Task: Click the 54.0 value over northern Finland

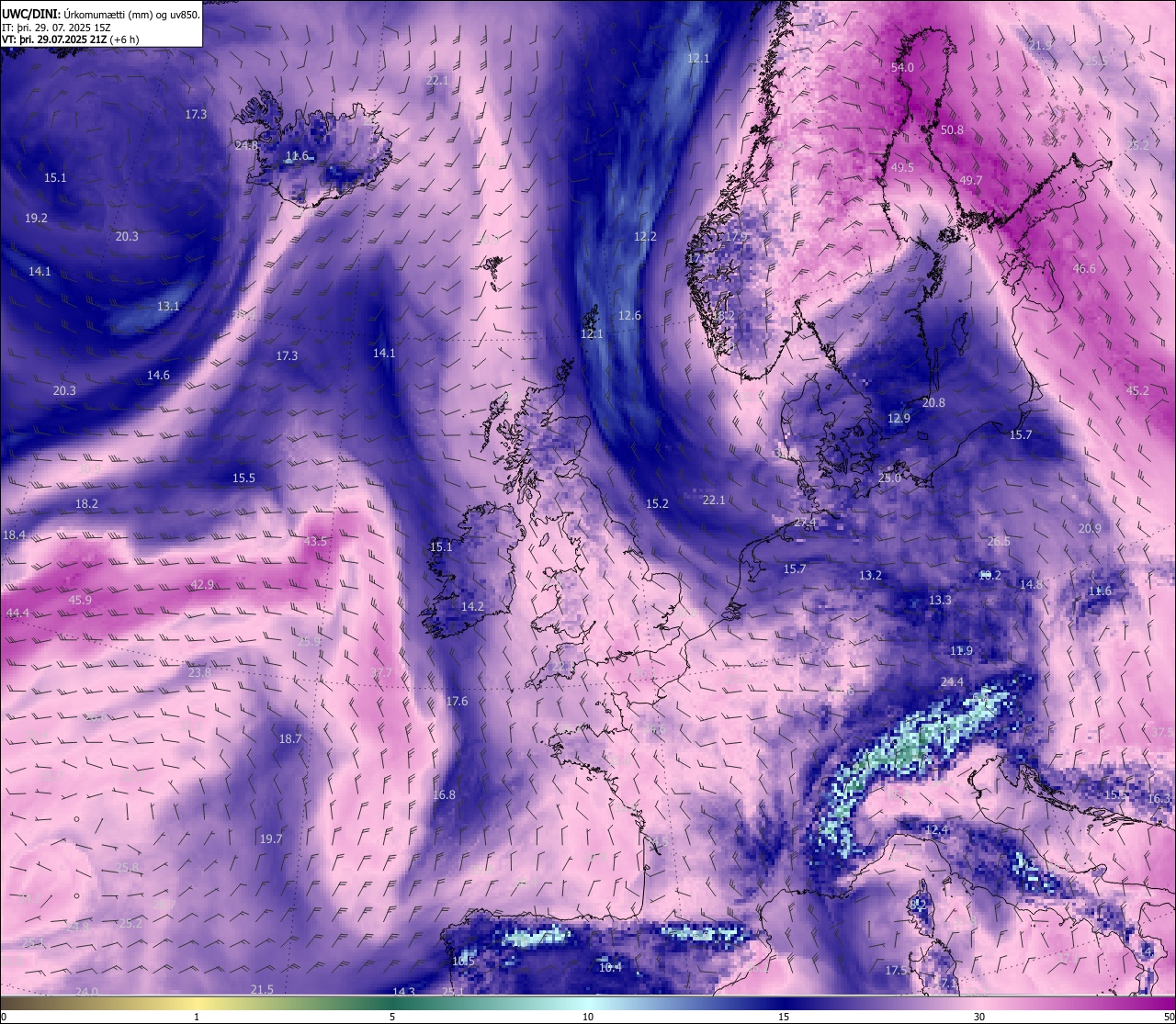Action: click(x=902, y=68)
